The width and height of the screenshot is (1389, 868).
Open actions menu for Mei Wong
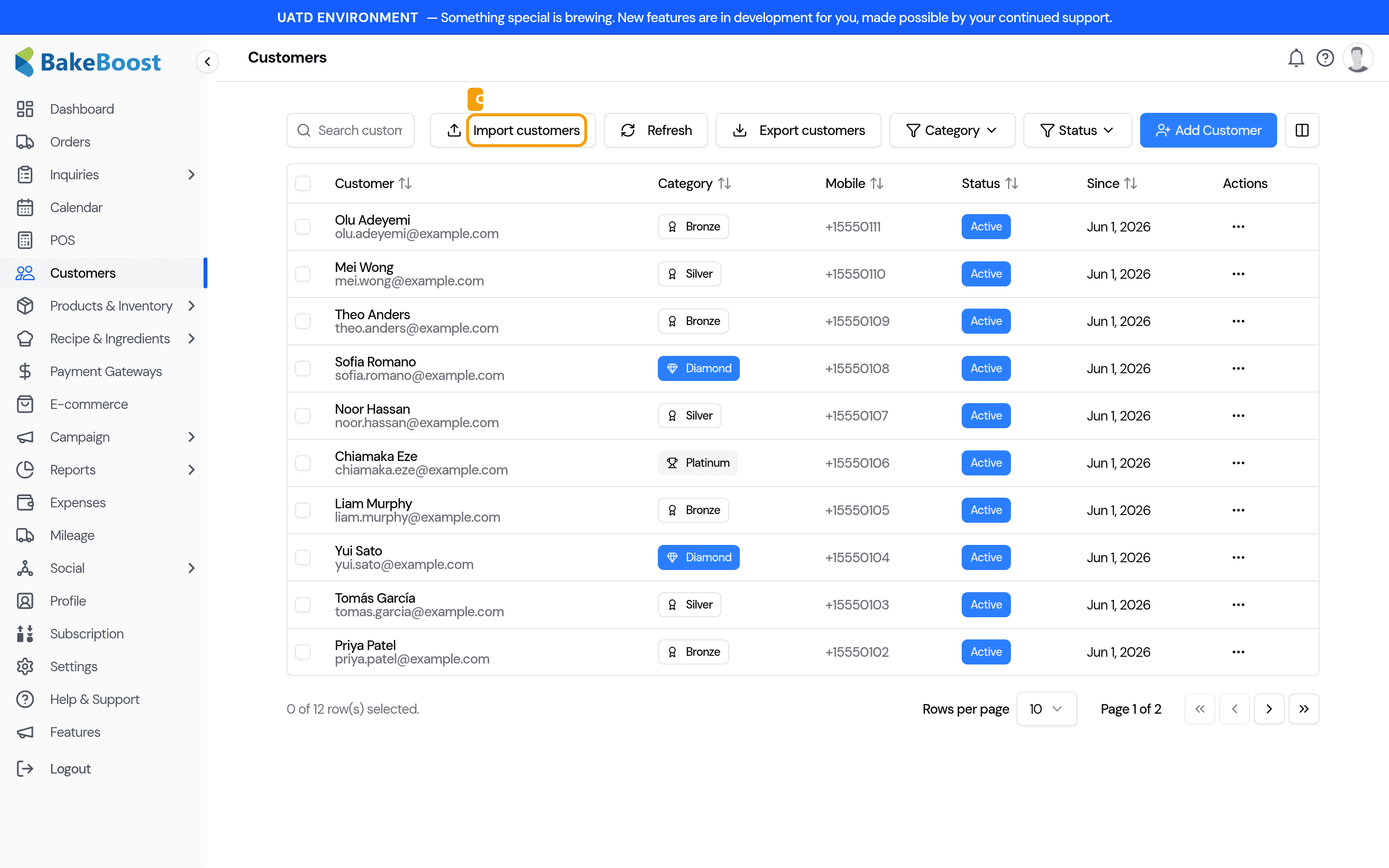coord(1238,274)
